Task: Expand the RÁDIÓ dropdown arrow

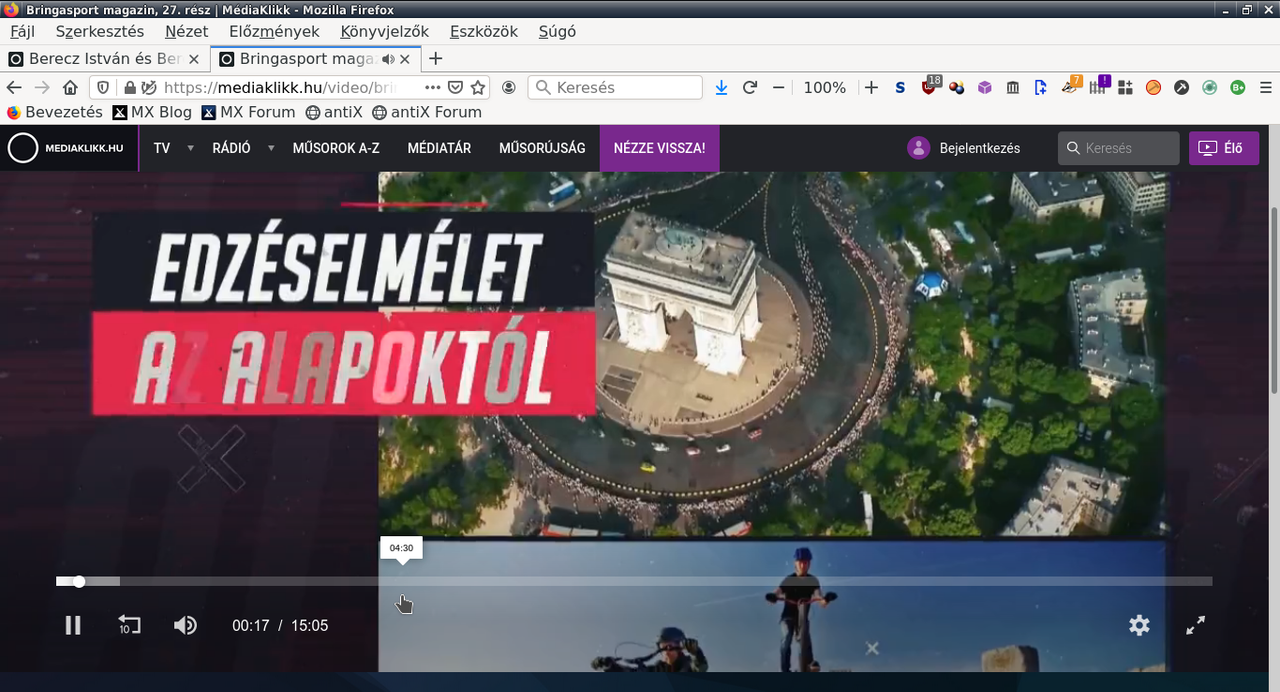Action: pyautogui.click(x=271, y=148)
